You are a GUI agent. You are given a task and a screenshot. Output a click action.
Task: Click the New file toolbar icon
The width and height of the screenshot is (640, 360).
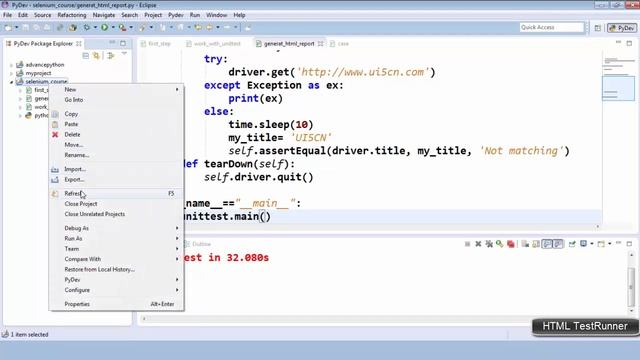8,27
